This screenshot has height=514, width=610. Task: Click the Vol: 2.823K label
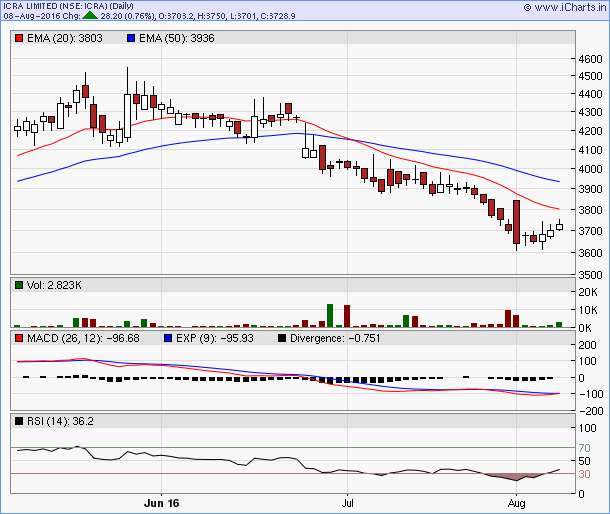54,285
